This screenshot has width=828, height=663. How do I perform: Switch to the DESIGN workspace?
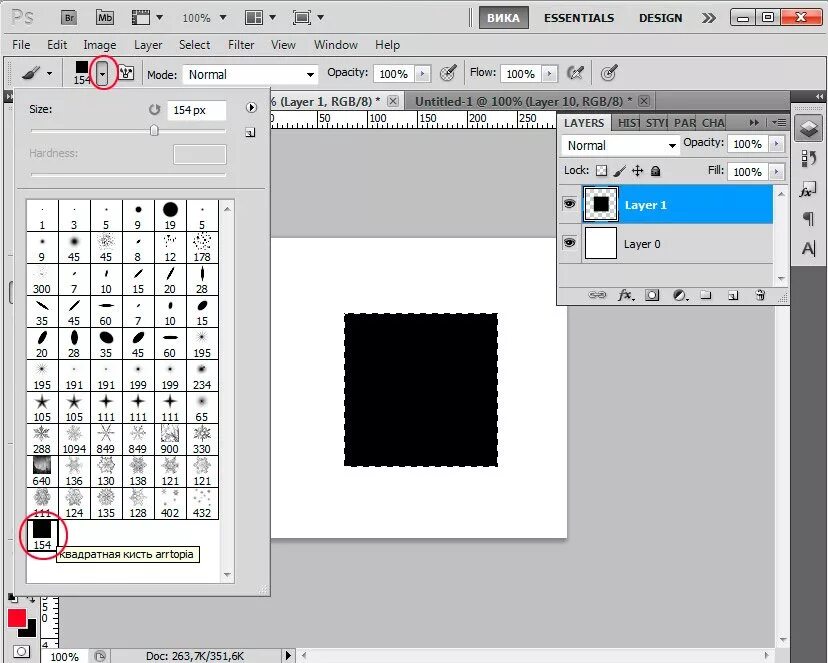point(660,18)
